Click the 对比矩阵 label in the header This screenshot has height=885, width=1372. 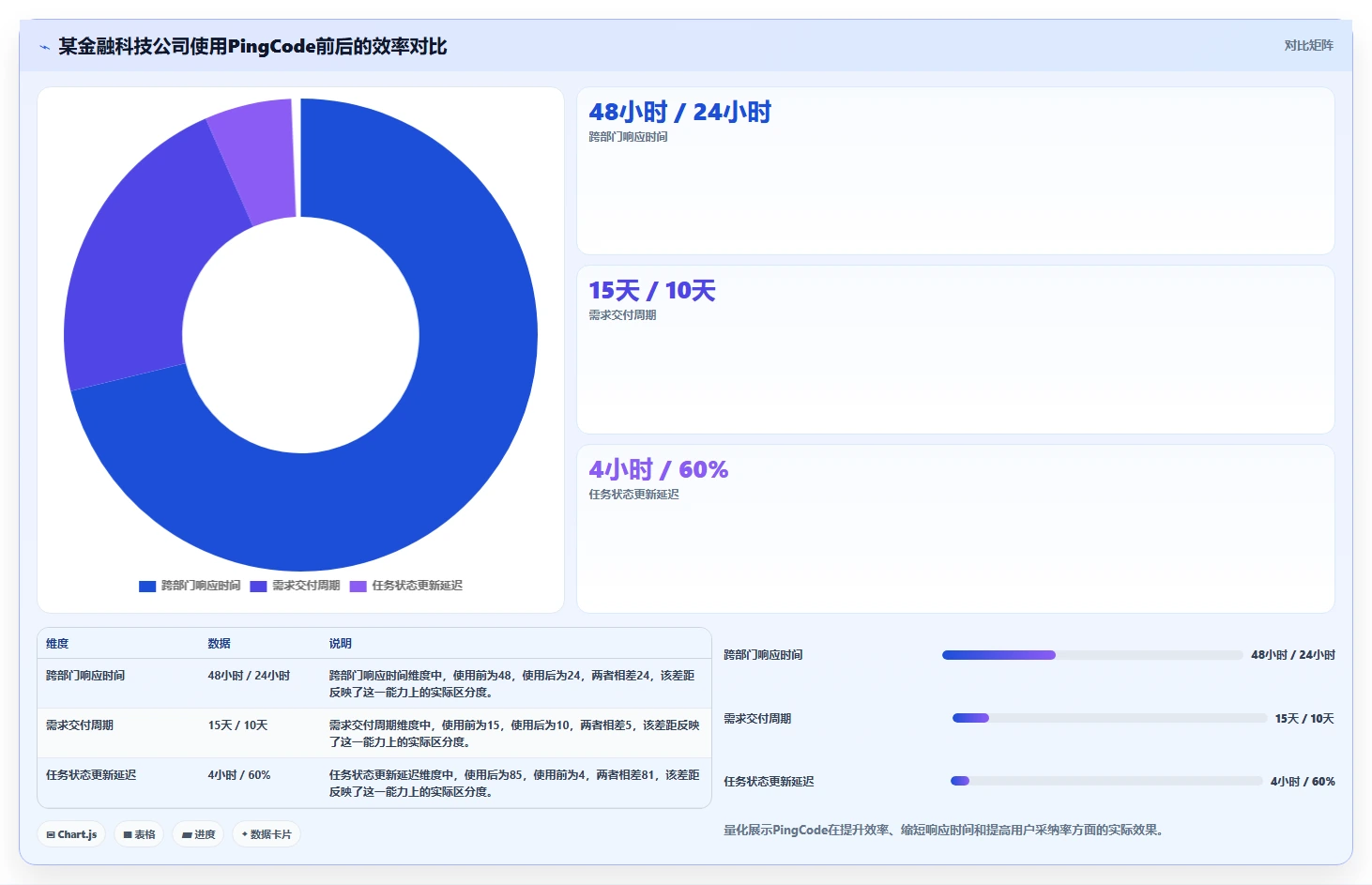(x=1308, y=46)
